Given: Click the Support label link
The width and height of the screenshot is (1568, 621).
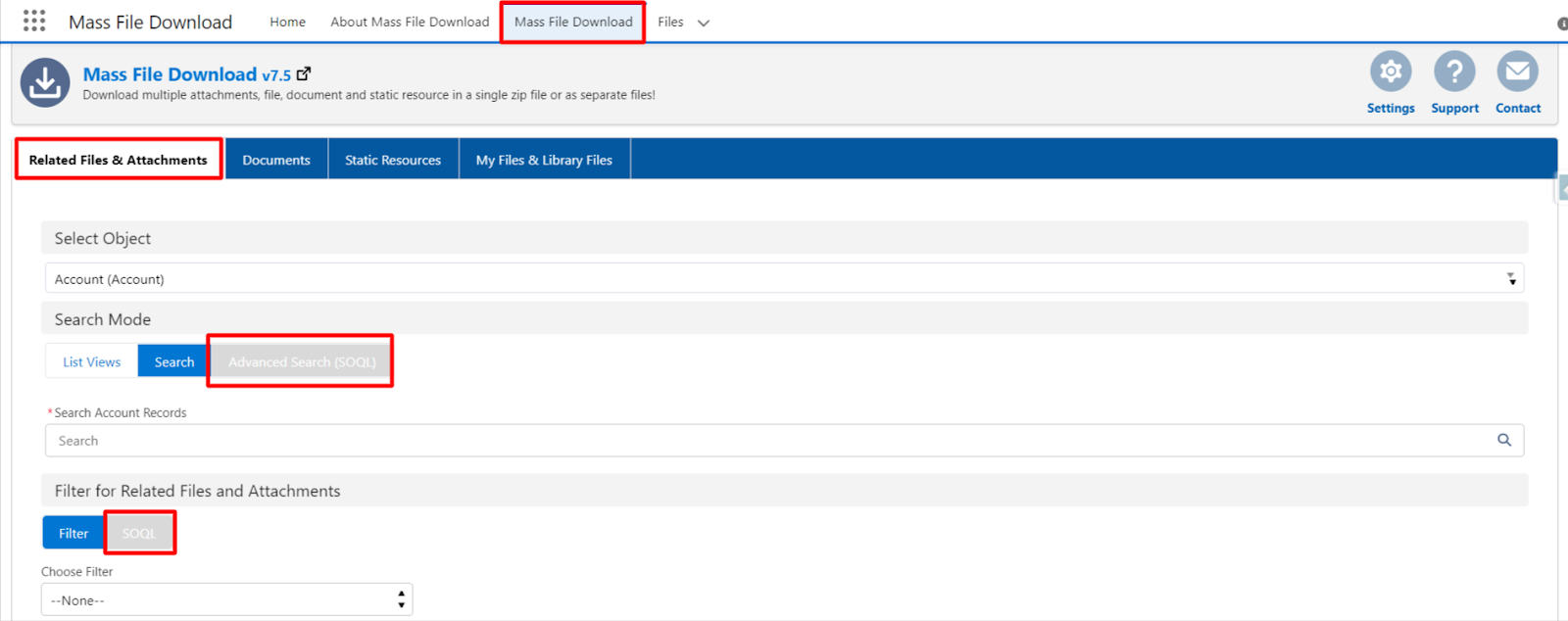Looking at the screenshot, I should pos(1454,108).
